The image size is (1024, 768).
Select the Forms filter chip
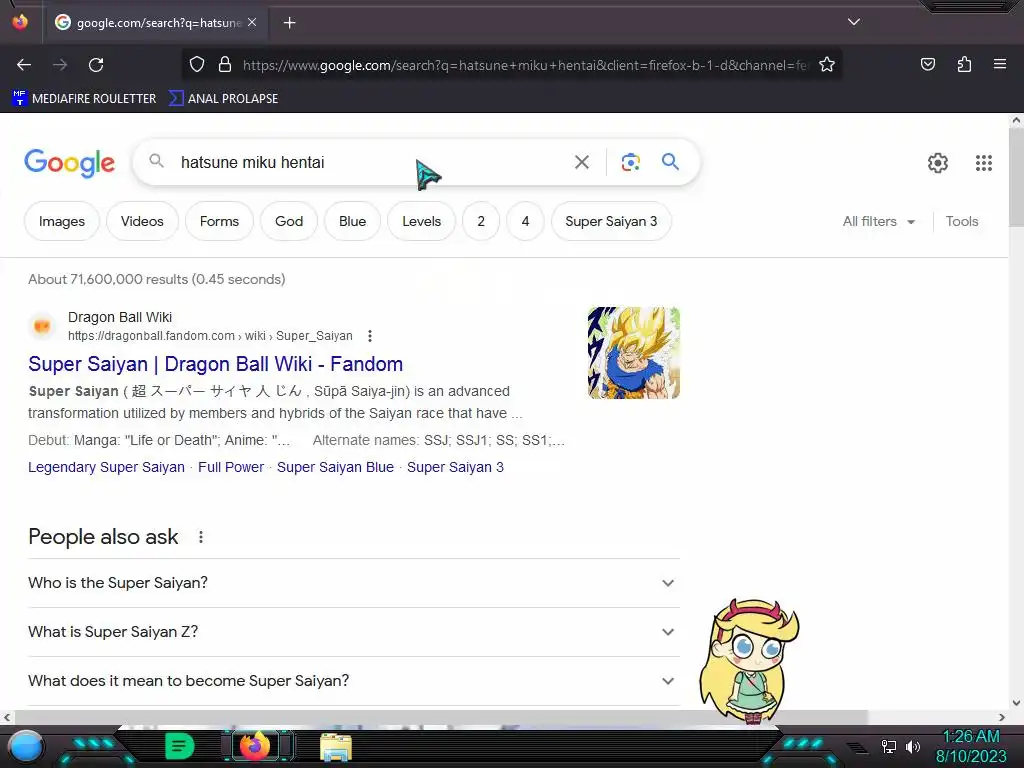click(219, 221)
